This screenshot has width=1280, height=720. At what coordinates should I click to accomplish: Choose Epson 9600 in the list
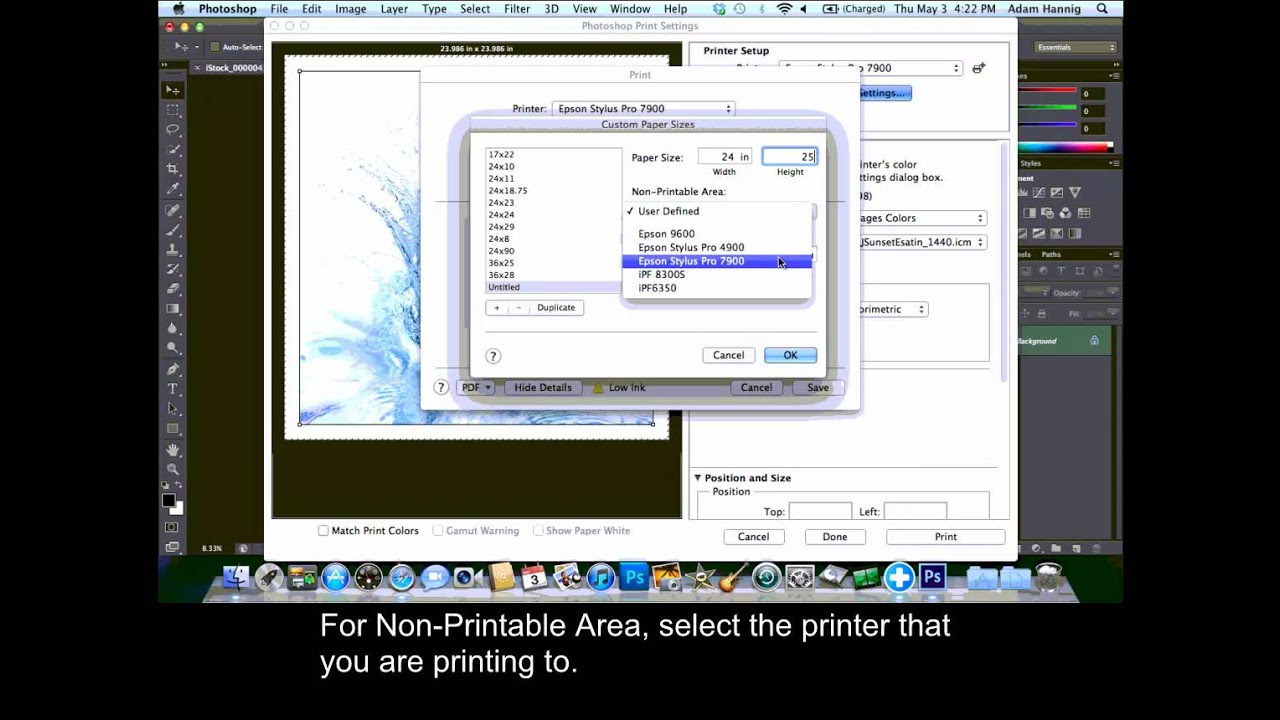point(717,234)
